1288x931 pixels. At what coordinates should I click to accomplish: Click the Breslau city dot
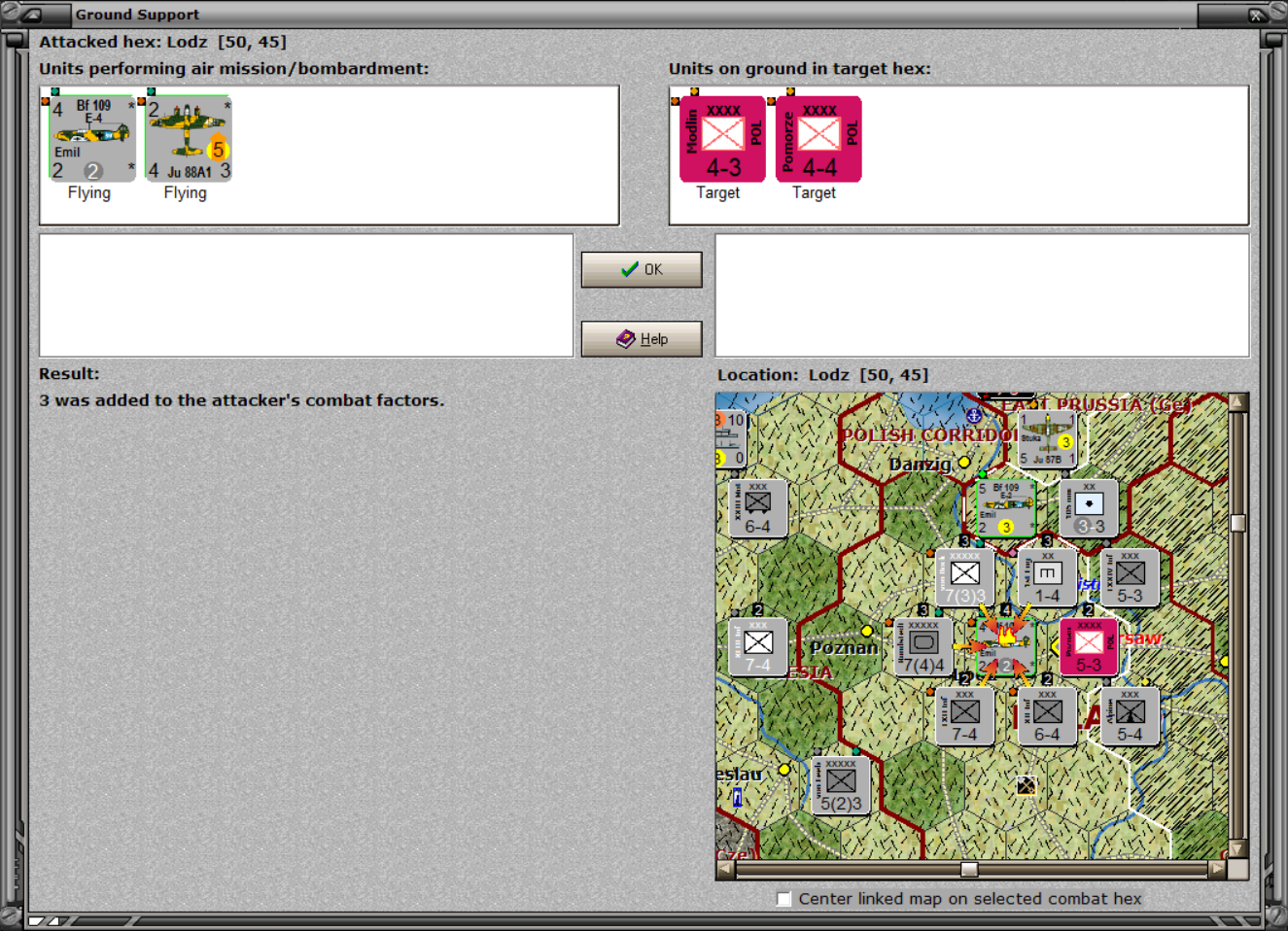point(784,770)
